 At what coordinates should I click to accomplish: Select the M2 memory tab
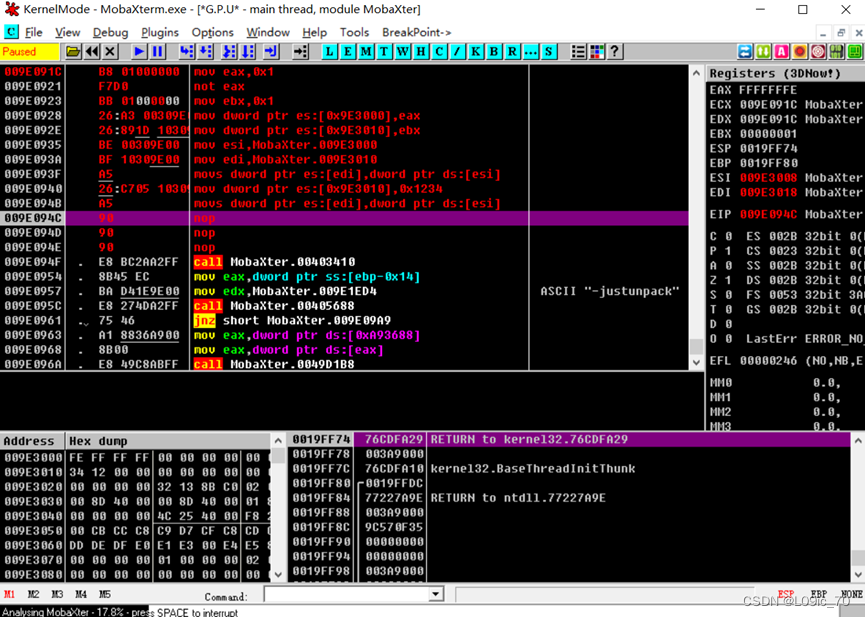point(33,594)
